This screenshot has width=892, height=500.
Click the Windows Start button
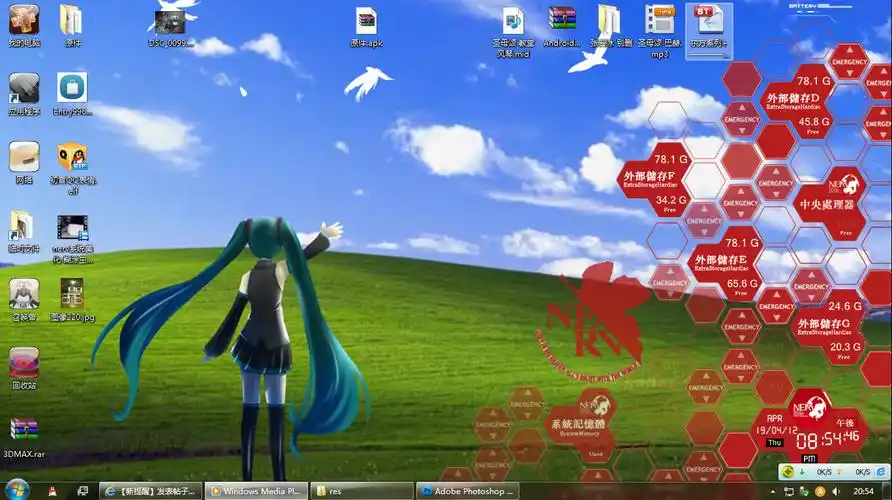tap(18, 490)
